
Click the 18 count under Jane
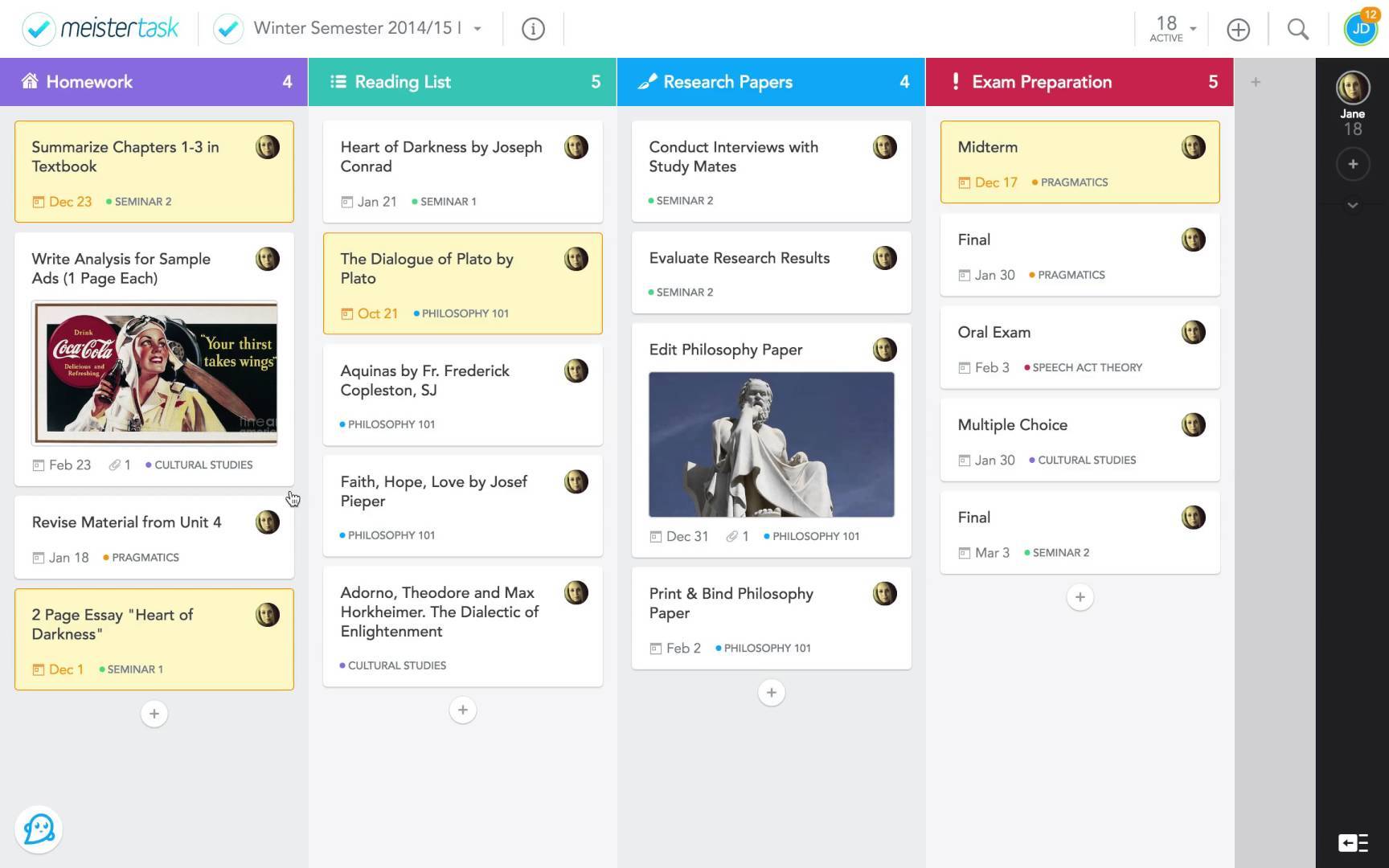pos(1353,129)
